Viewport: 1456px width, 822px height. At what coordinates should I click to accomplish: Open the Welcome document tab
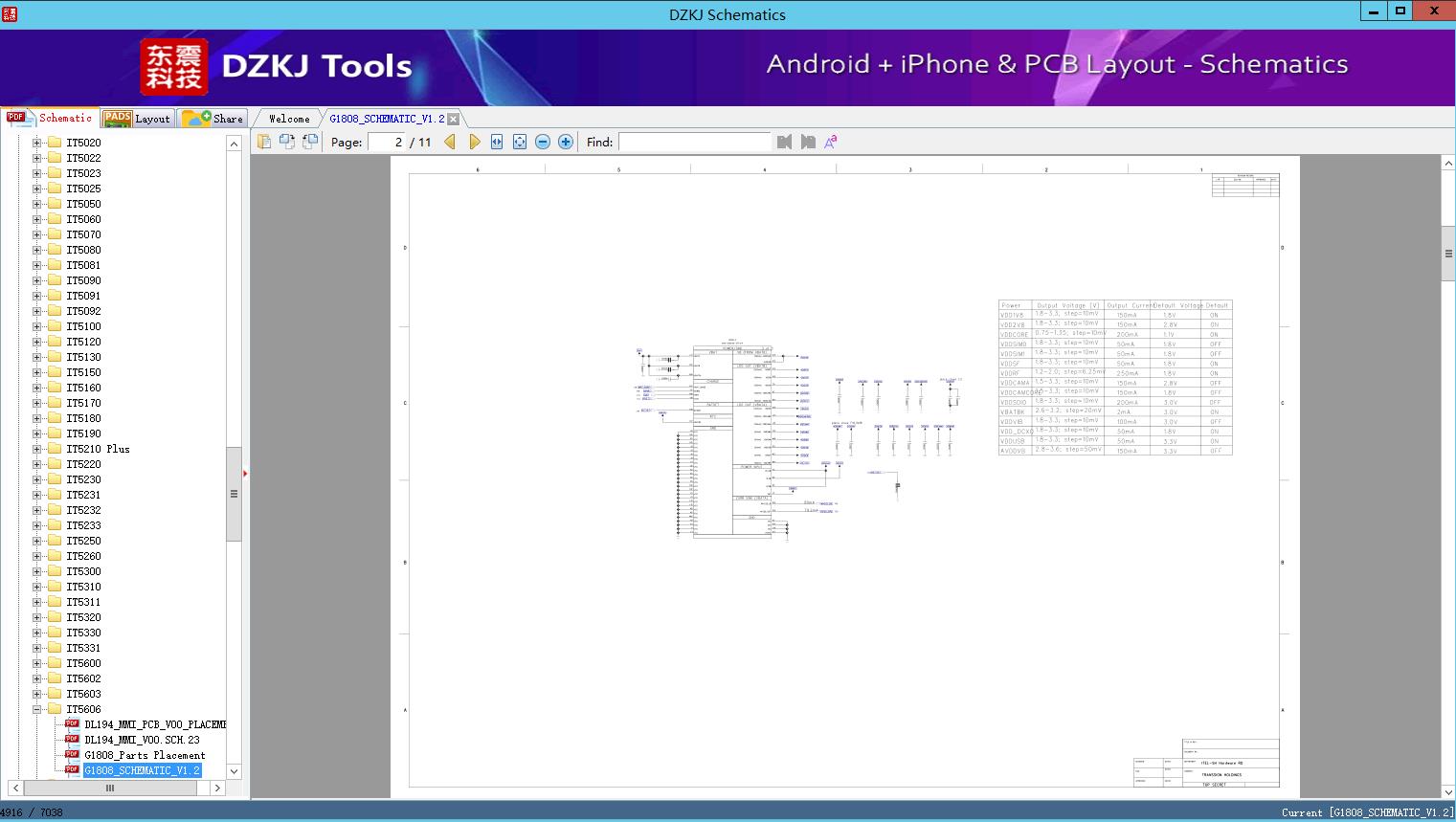point(288,119)
